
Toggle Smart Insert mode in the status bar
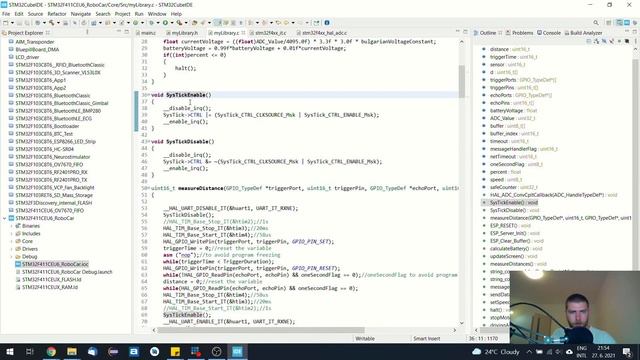click(427, 338)
